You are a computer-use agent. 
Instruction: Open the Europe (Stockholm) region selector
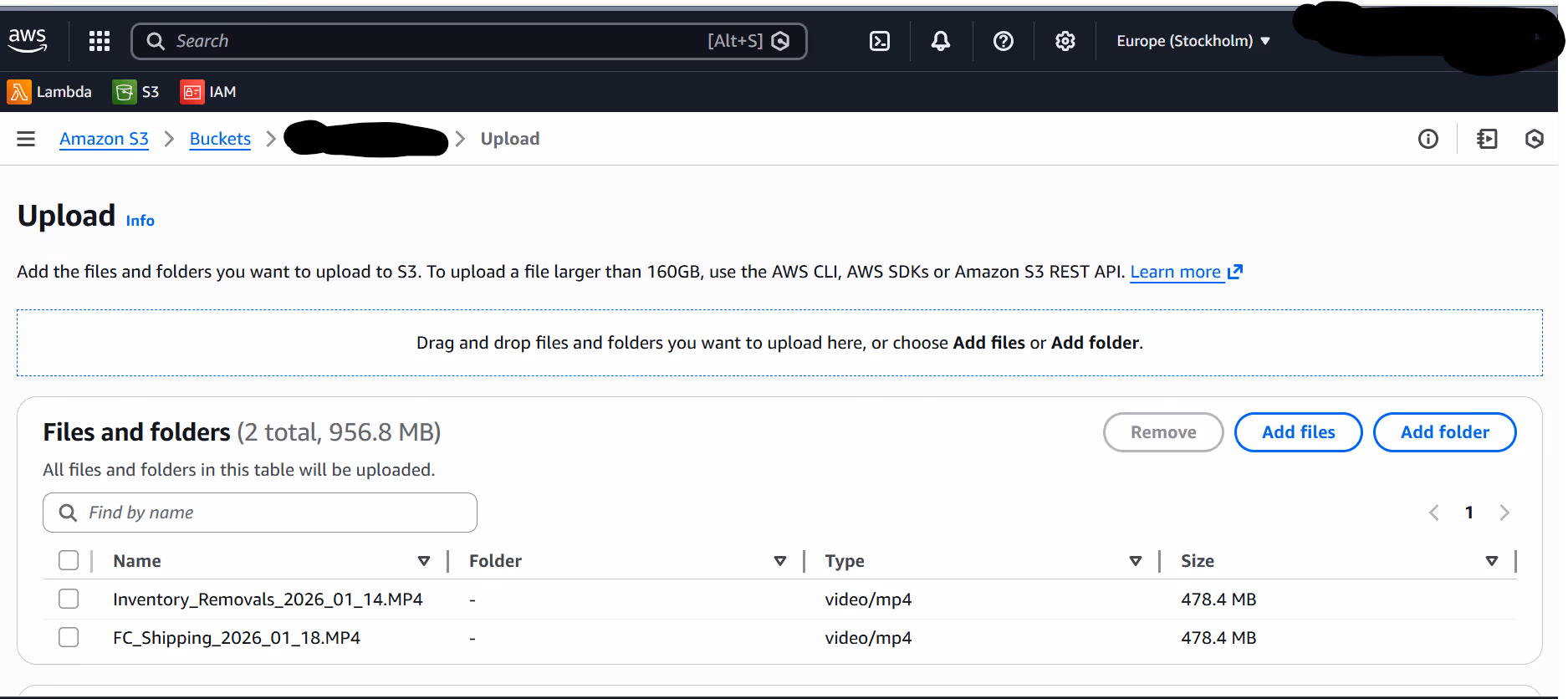pos(1193,41)
